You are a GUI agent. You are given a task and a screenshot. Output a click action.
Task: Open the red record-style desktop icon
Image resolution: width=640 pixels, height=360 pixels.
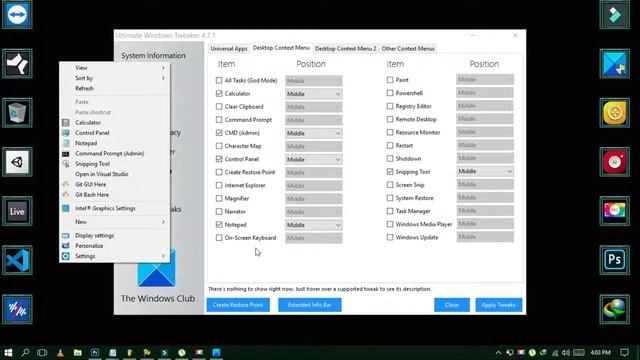tap(615, 162)
